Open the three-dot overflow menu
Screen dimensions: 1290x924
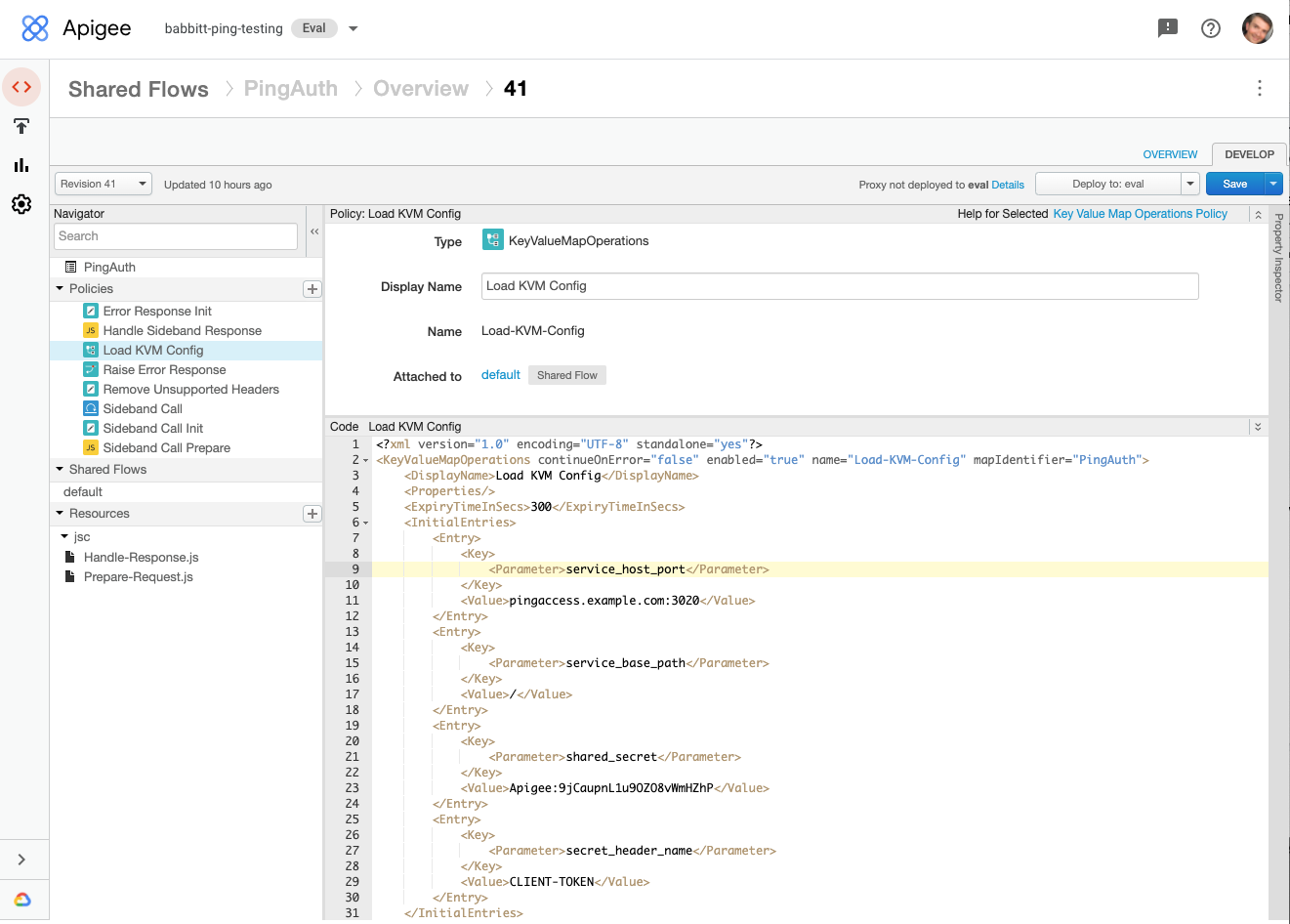coord(1260,89)
